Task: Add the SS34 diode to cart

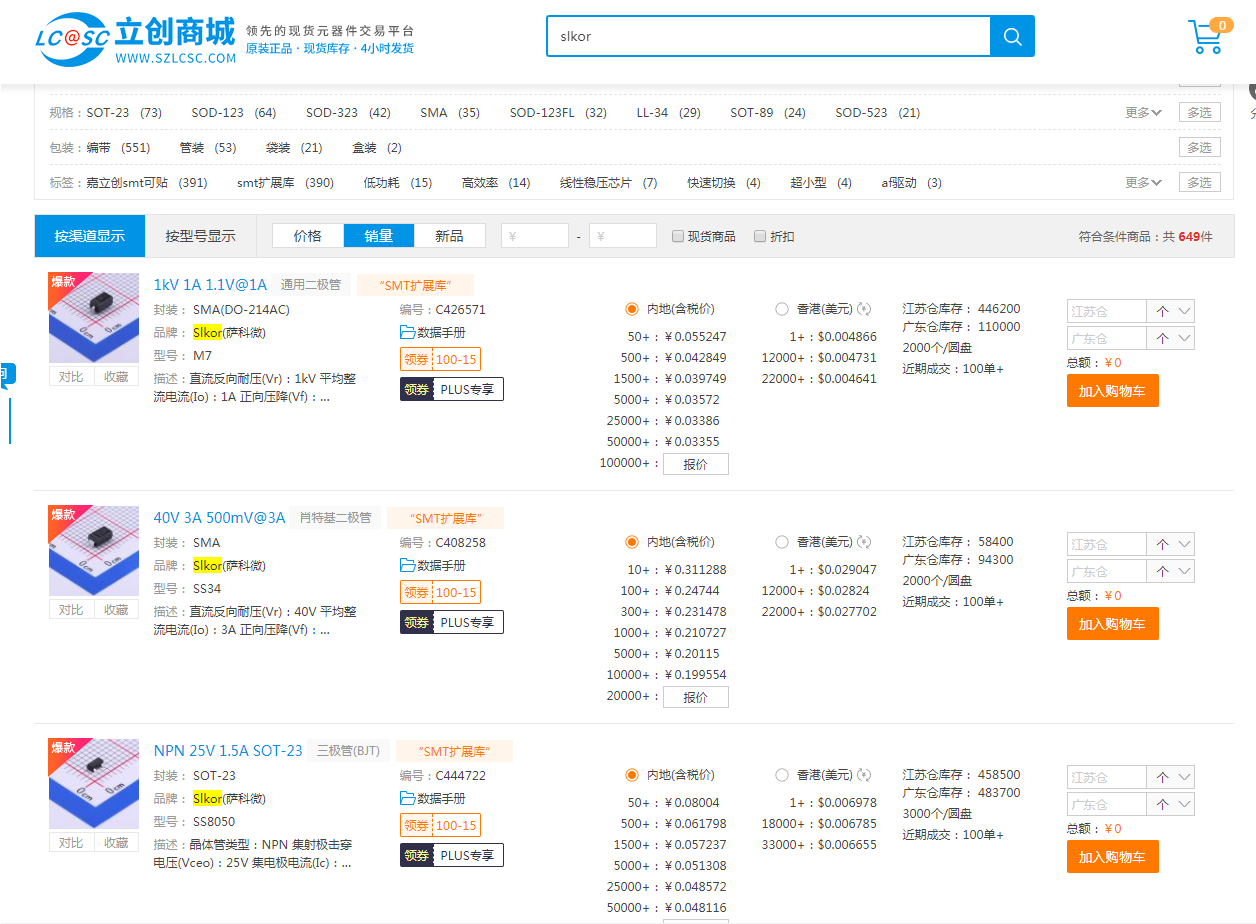Action: (1112, 624)
